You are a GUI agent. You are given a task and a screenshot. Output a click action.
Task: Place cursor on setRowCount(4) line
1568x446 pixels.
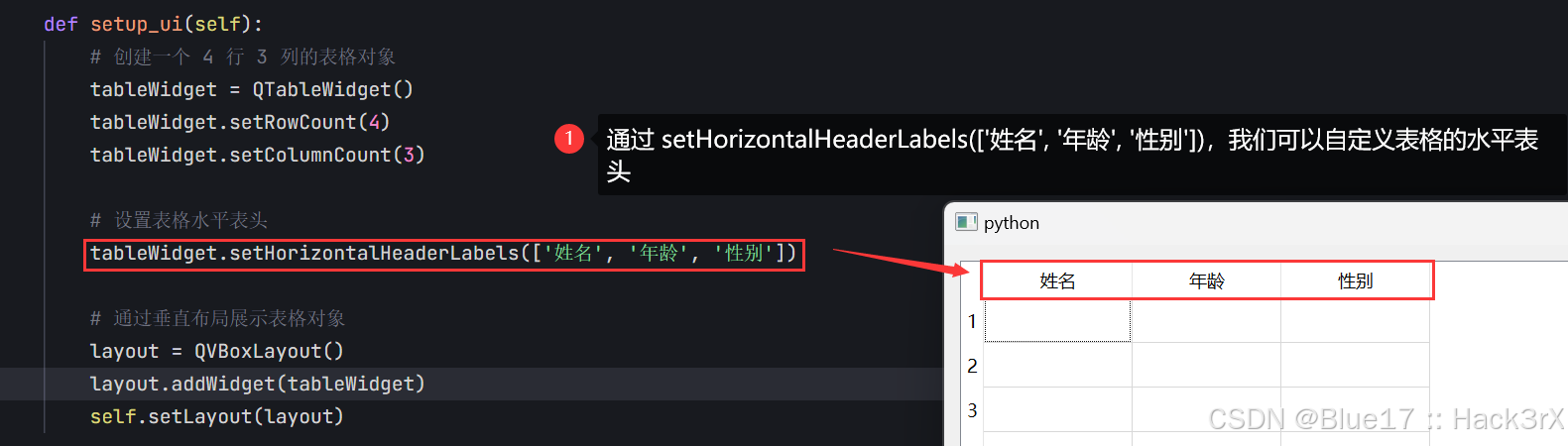tap(240, 122)
